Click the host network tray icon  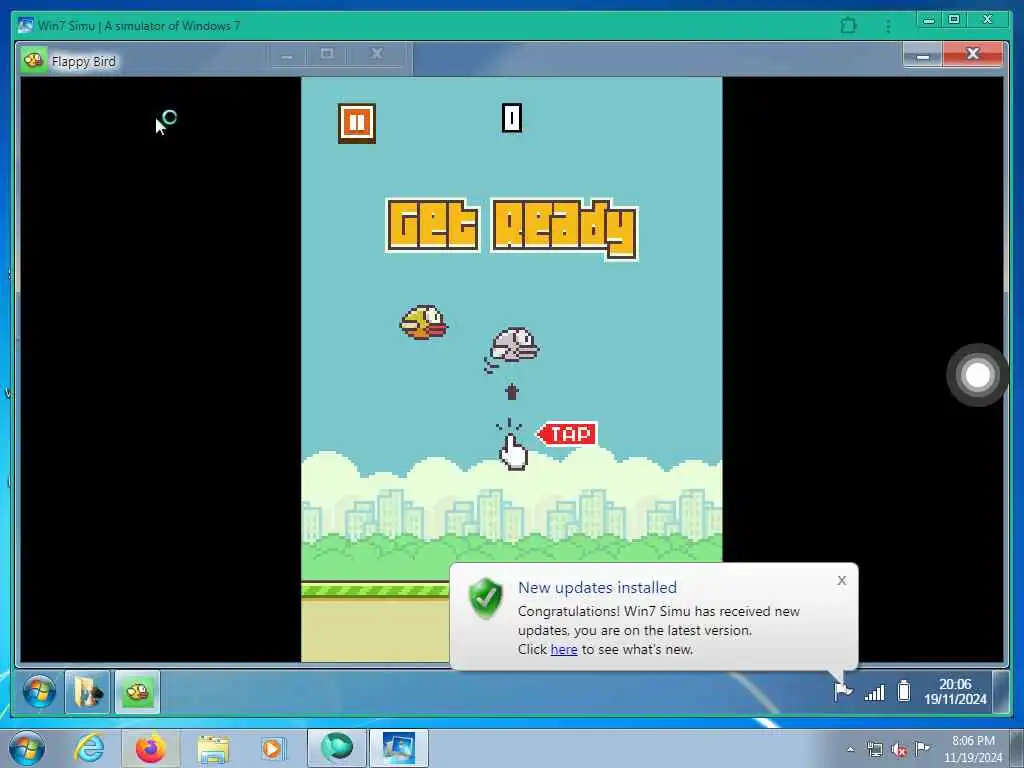tap(874, 750)
